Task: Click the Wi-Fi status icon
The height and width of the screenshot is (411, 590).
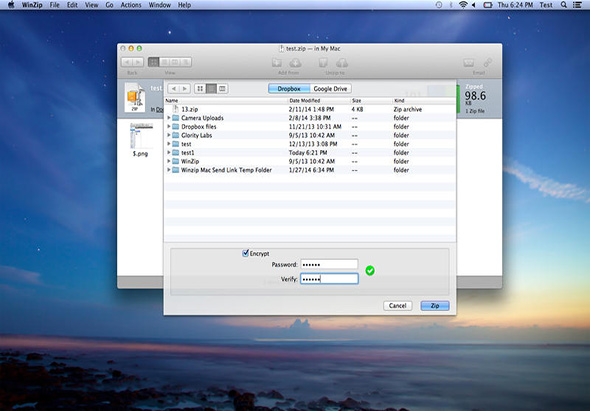Action: pos(463,5)
